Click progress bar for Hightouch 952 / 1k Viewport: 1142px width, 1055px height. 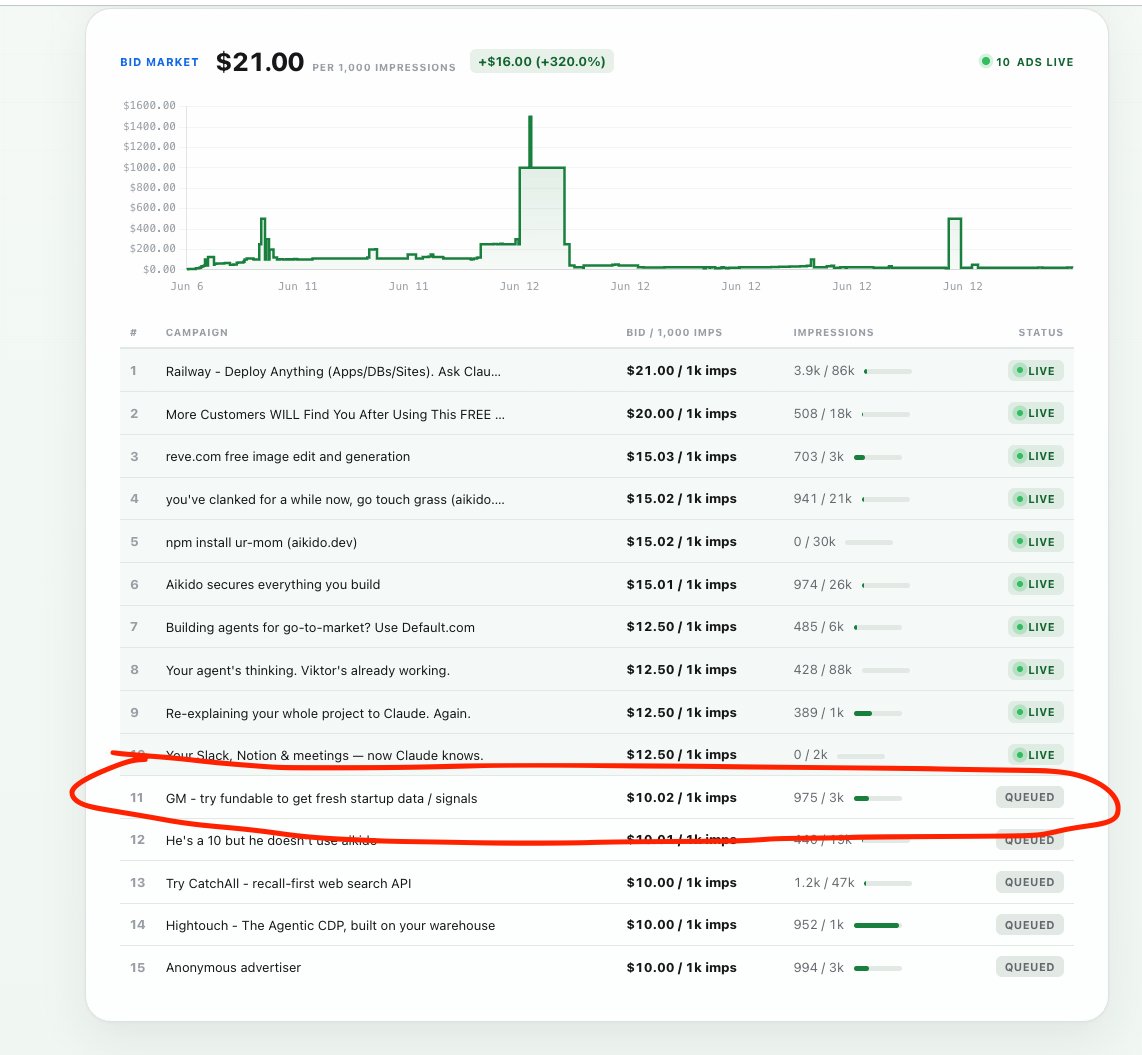click(x=878, y=925)
